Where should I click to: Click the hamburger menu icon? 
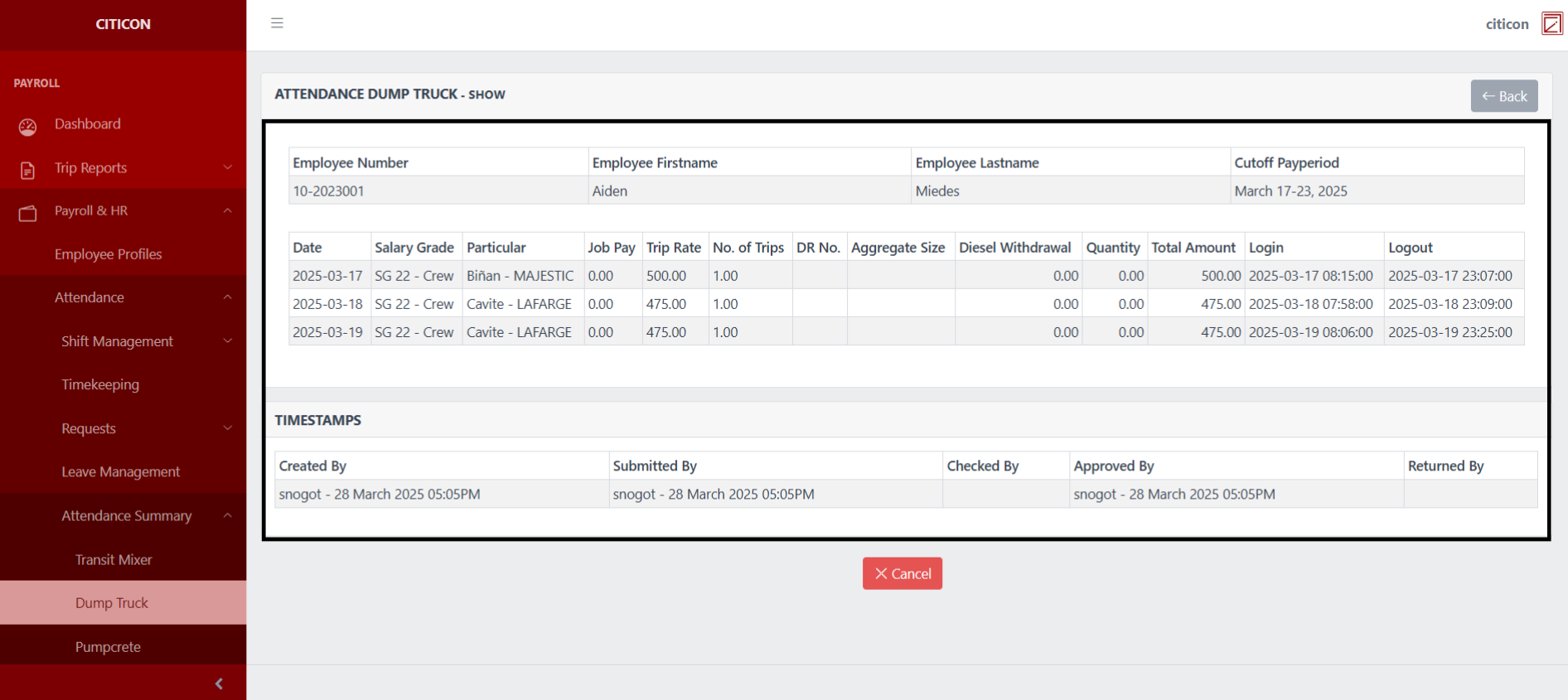(x=277, y=23)
